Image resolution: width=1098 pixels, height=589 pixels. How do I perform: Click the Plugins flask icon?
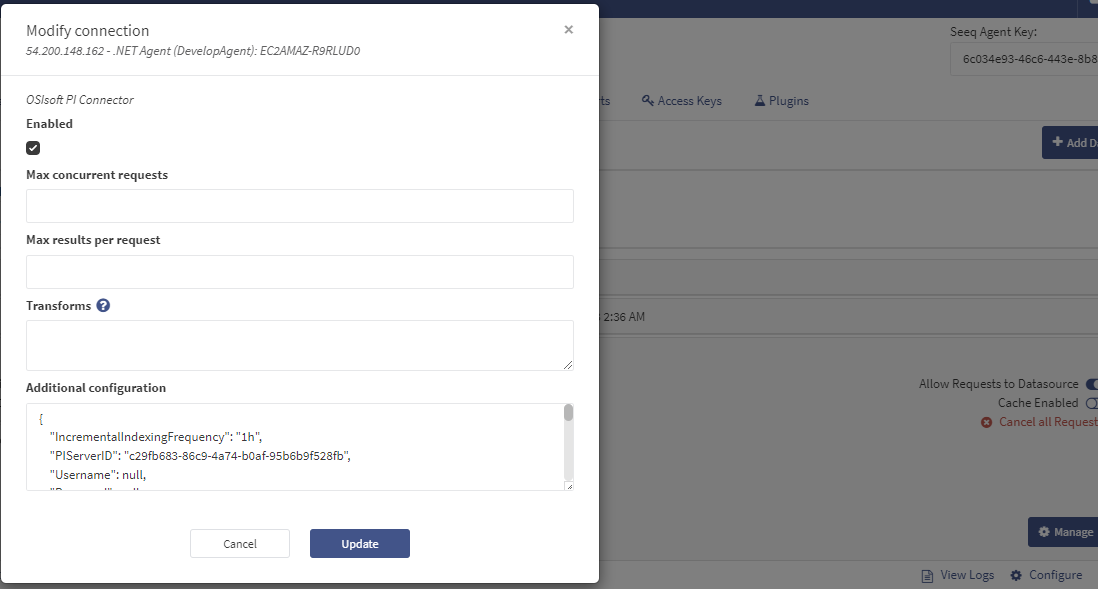pyautogui.click(x=759, y=101)
